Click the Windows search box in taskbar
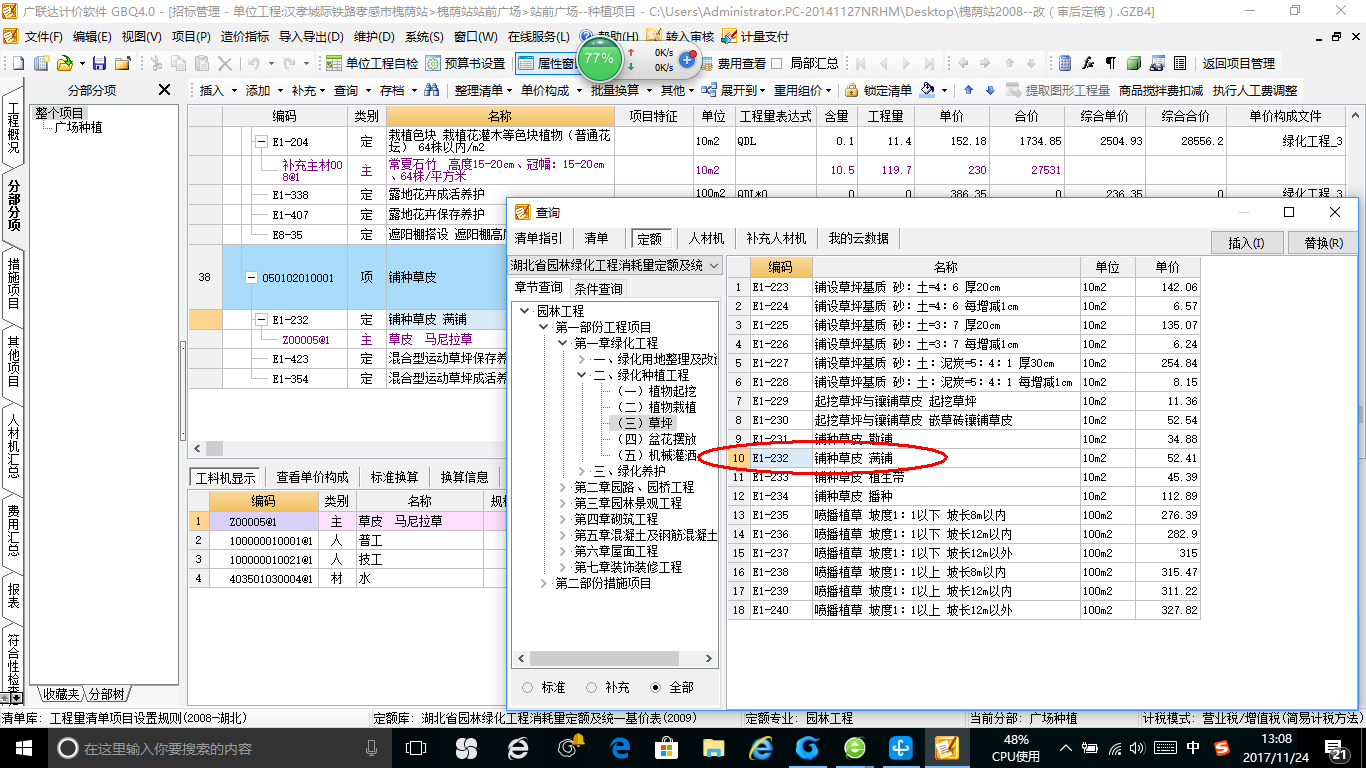 (220, 748)
